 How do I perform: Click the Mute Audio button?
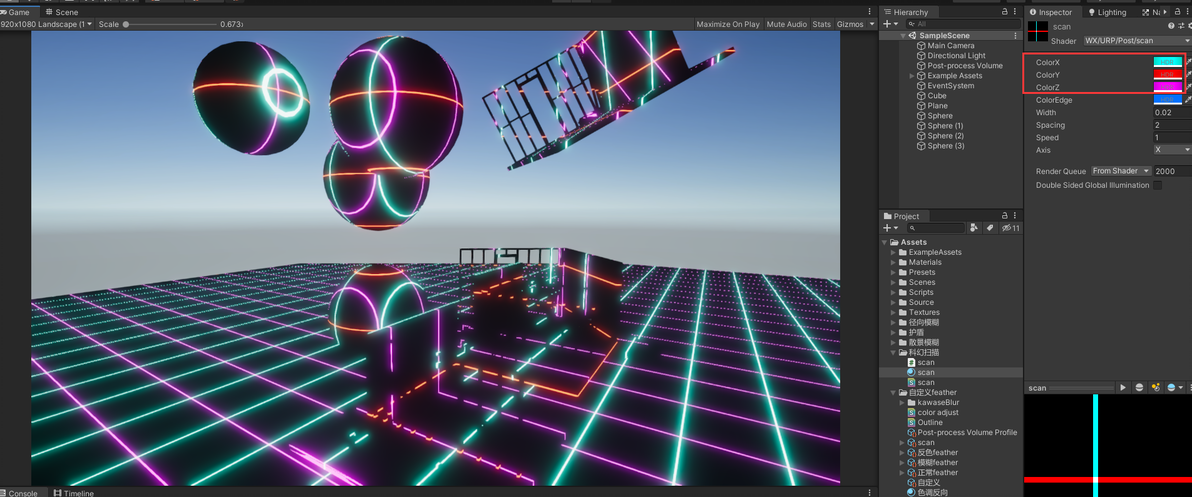(787, 24)
